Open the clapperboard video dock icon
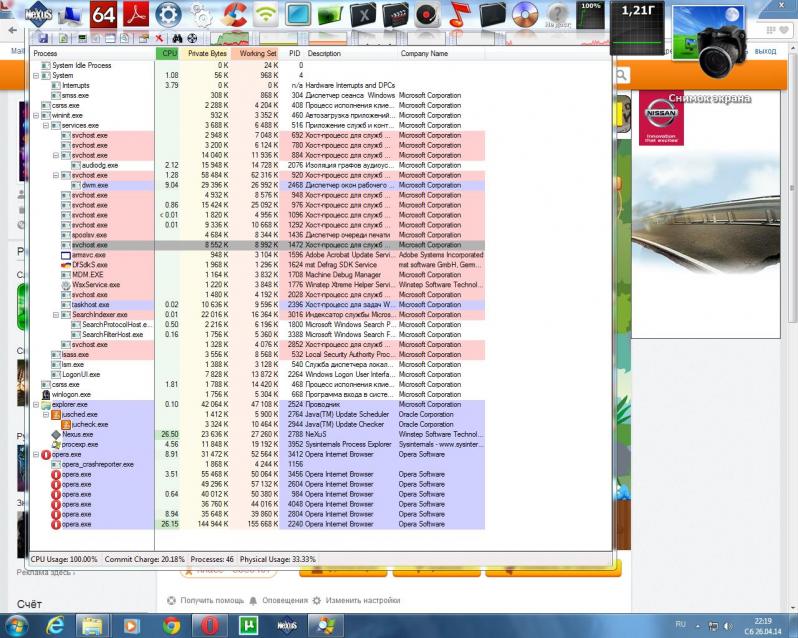This screenshot has width=798, height=638. (x=395, y=14)
